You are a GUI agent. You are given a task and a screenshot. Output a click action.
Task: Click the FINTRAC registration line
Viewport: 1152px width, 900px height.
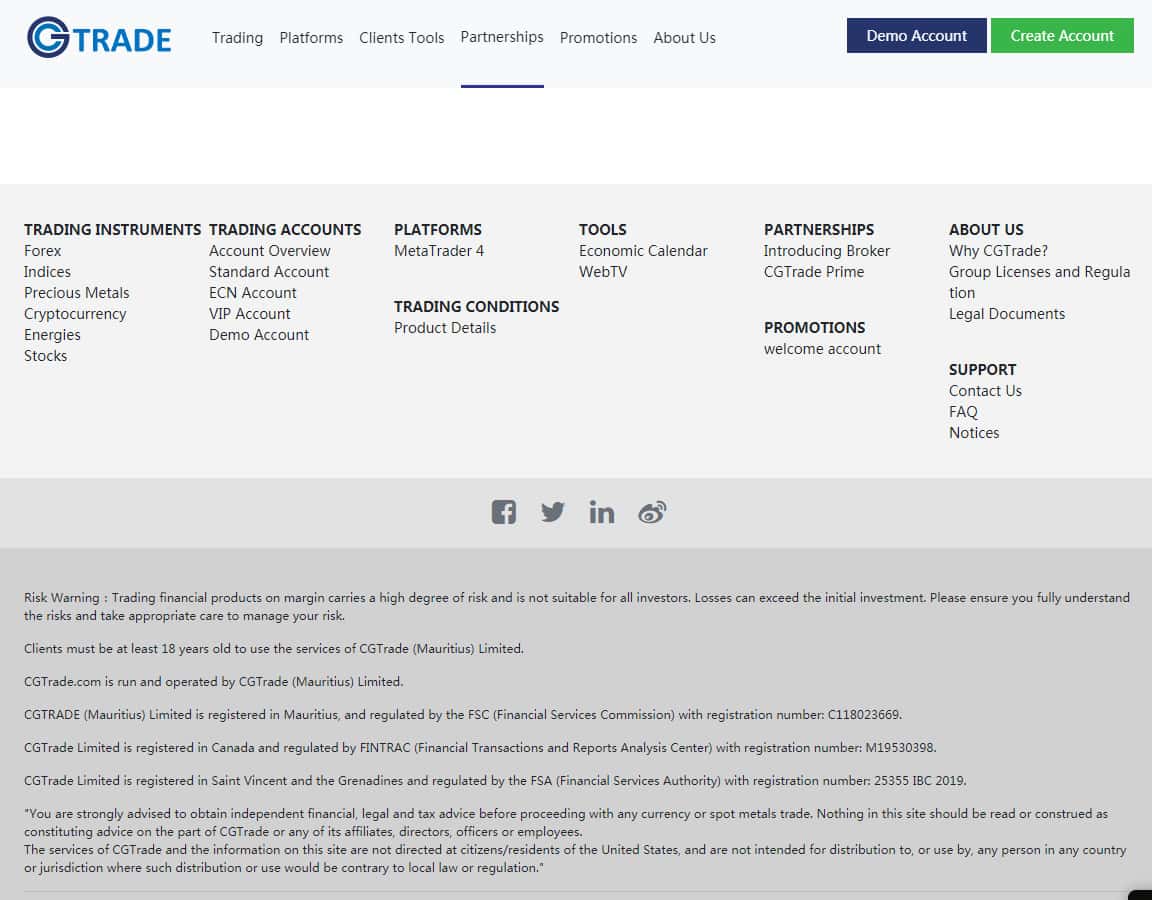[x=480, y=748]
